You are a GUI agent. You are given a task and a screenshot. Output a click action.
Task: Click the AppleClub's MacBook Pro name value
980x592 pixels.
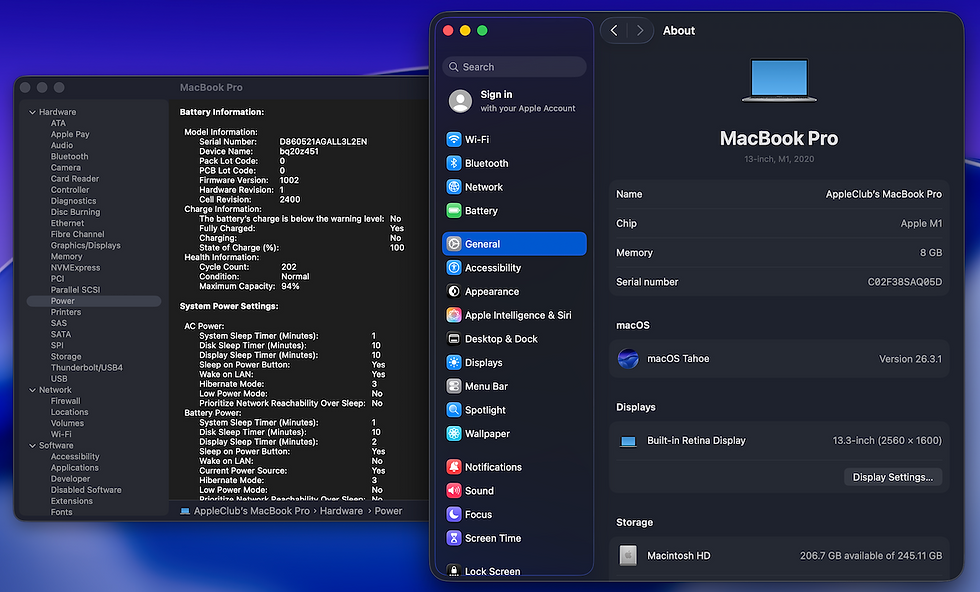coord(884,194)
